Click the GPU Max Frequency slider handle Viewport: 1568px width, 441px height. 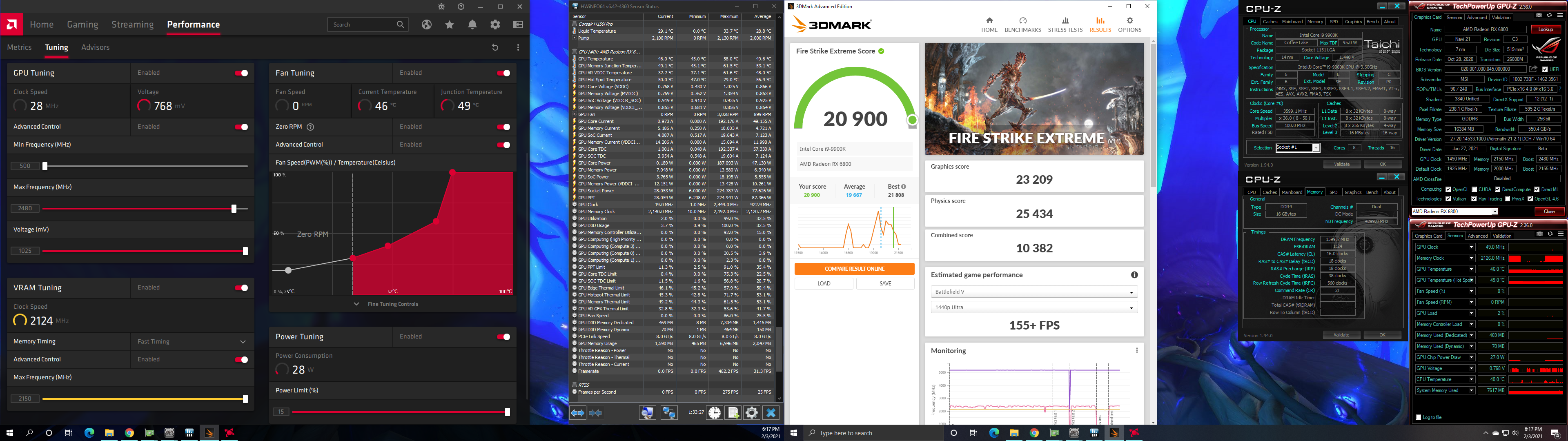pyautogui.click(x=234, y=208)
